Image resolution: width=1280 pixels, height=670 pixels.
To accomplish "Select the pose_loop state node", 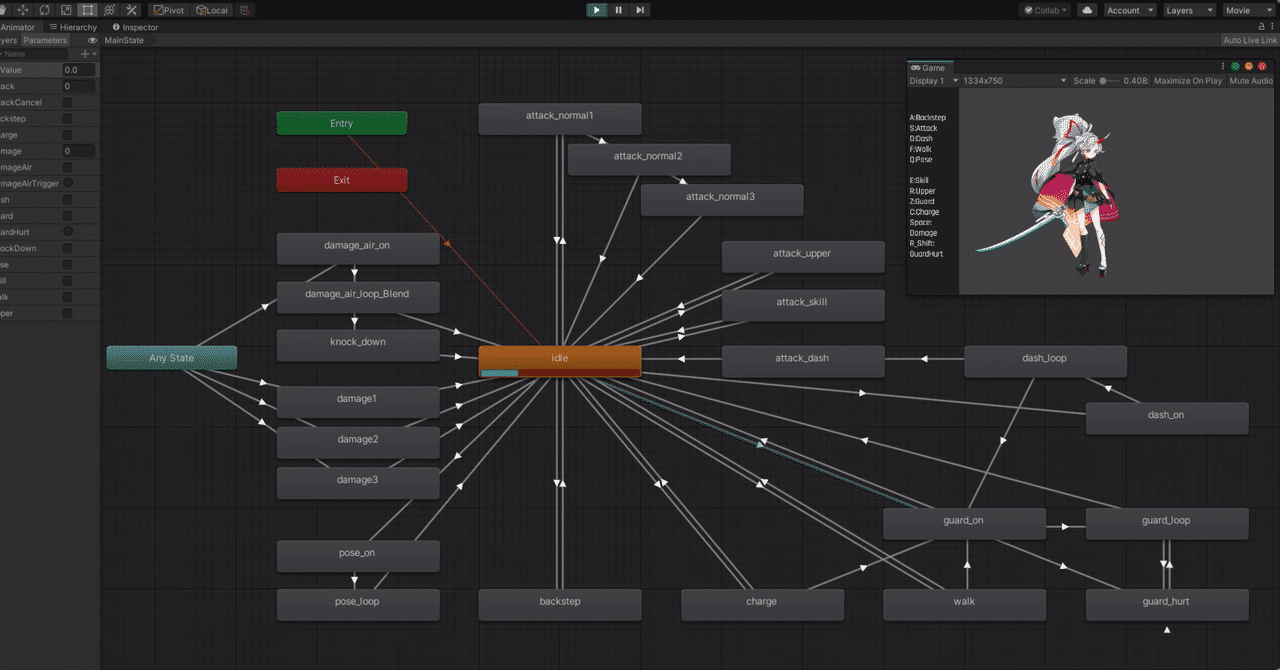I will 358,604.
